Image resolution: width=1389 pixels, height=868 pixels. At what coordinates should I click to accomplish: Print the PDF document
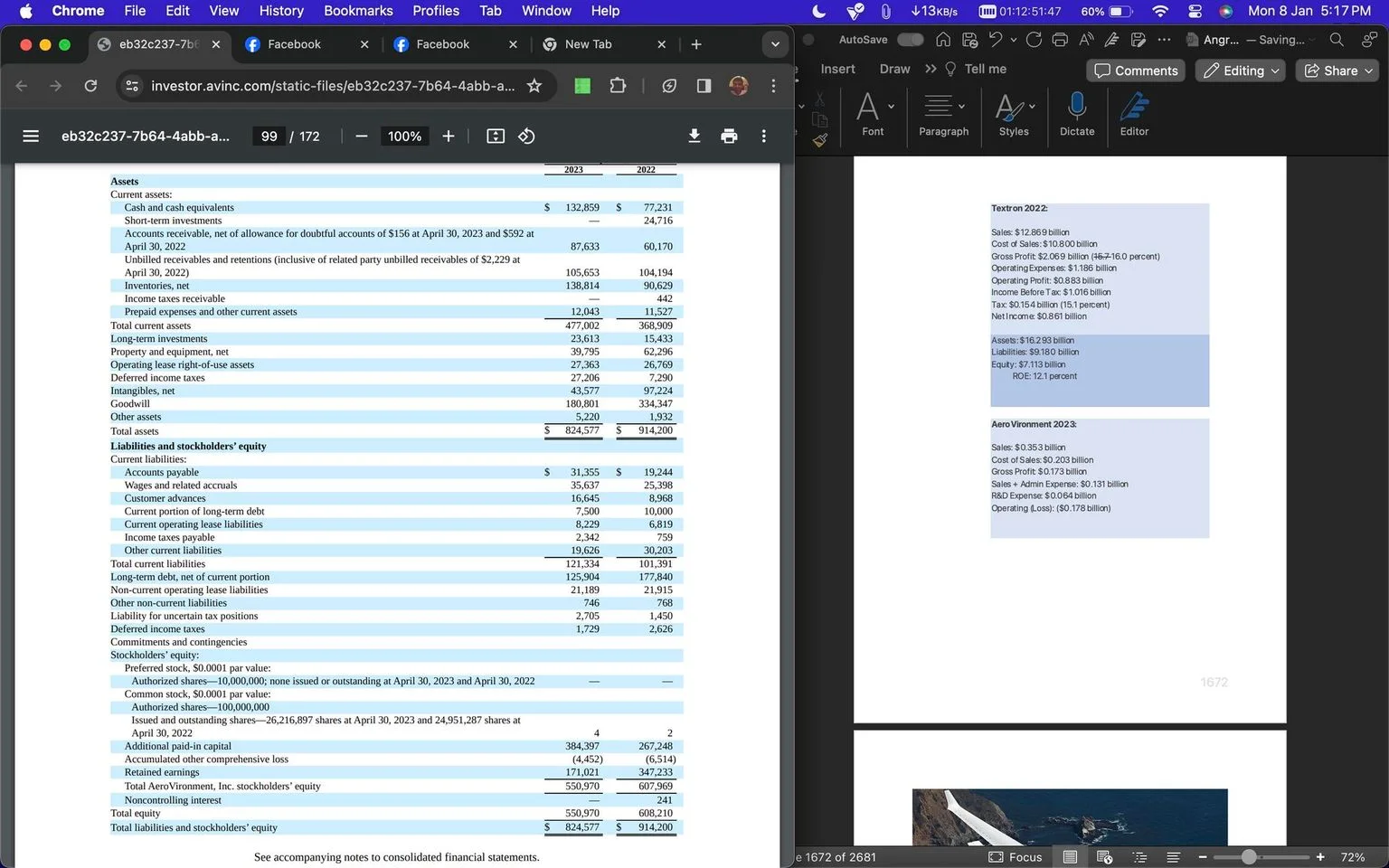(x=729, y=136)
